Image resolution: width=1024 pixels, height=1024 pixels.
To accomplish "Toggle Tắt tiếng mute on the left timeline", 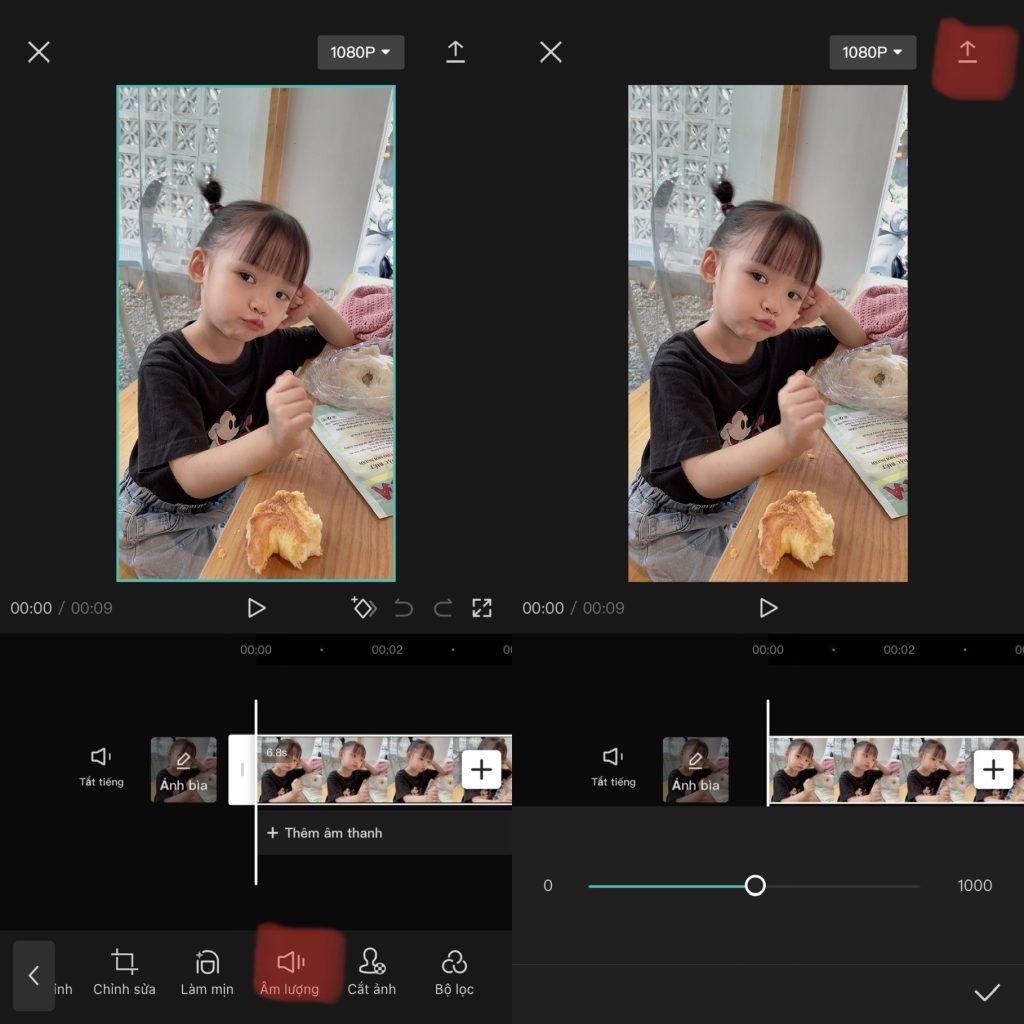I will pyautogui.click(x=101, y=766).
